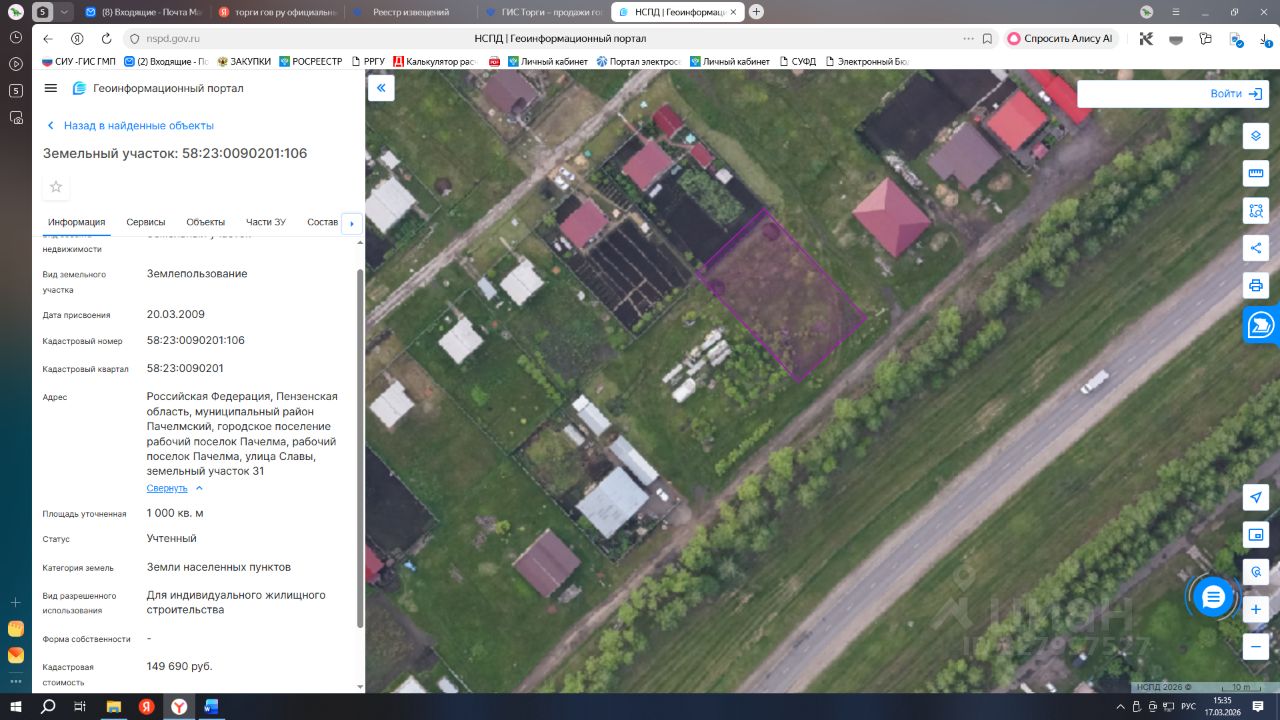The height and width of the screenshot is (720, 1280).
Task: Open the ЗАКУПКИ bookmark
Action: pyautogui.click(x=243, y=61)
